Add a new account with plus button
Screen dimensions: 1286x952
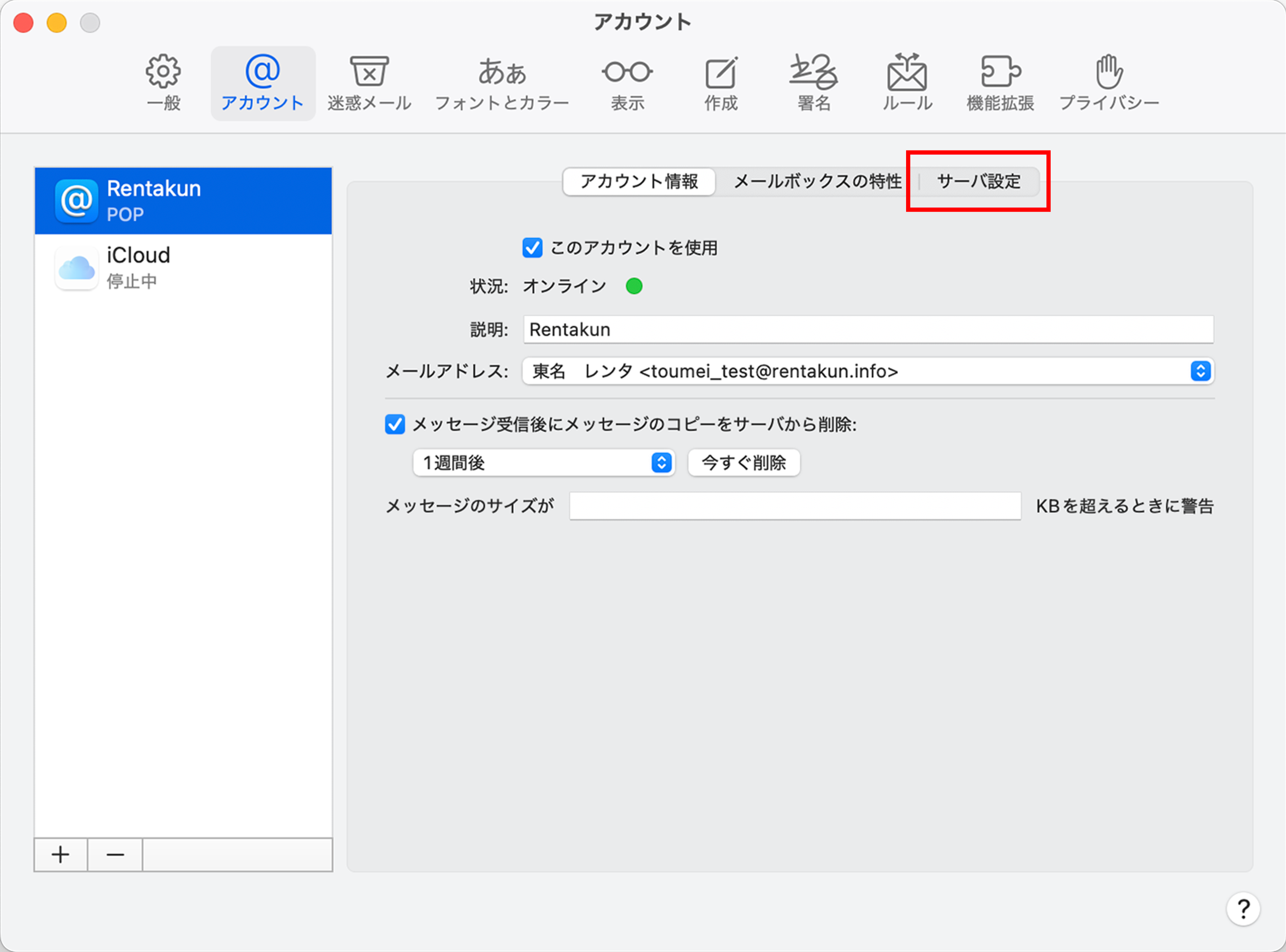(61, 855)
